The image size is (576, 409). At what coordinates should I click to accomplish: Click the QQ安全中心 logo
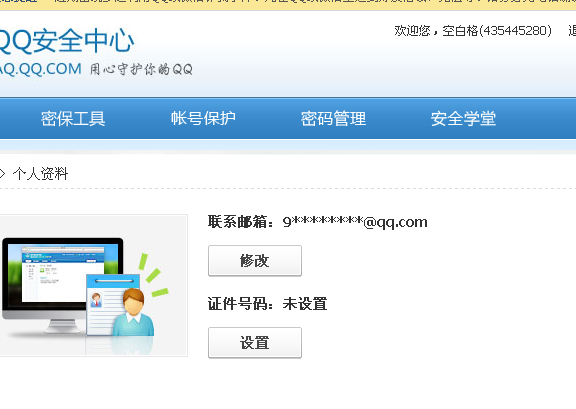click(x=66, y=40)
